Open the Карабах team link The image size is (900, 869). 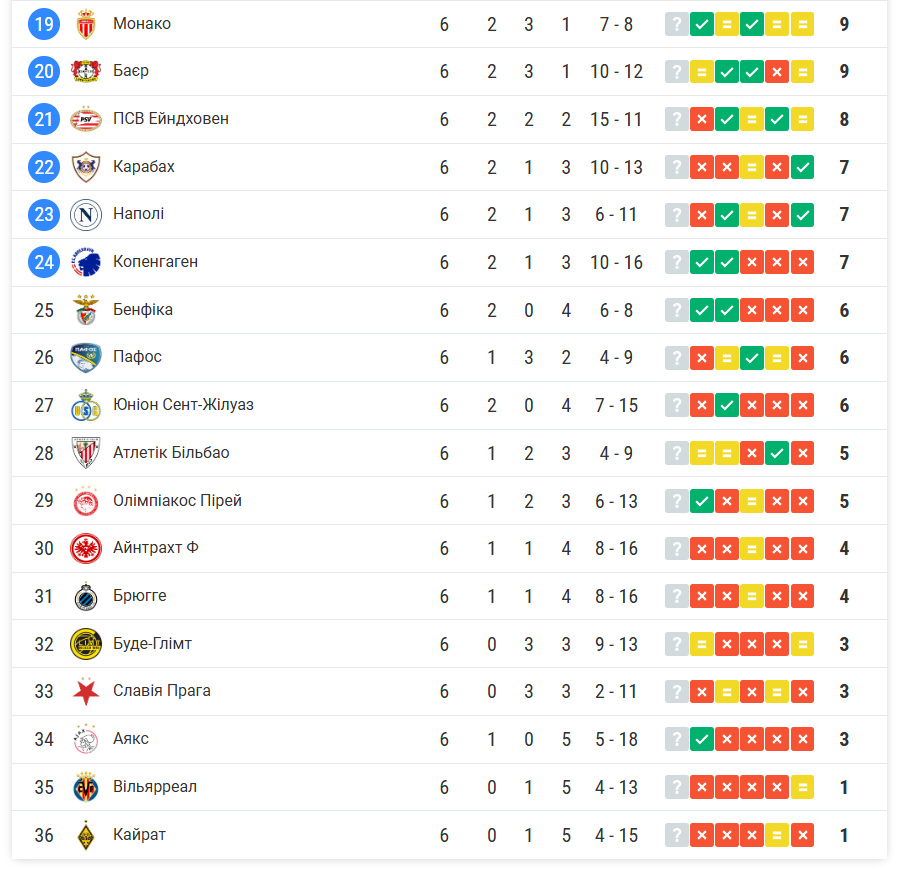coord(143,167)
